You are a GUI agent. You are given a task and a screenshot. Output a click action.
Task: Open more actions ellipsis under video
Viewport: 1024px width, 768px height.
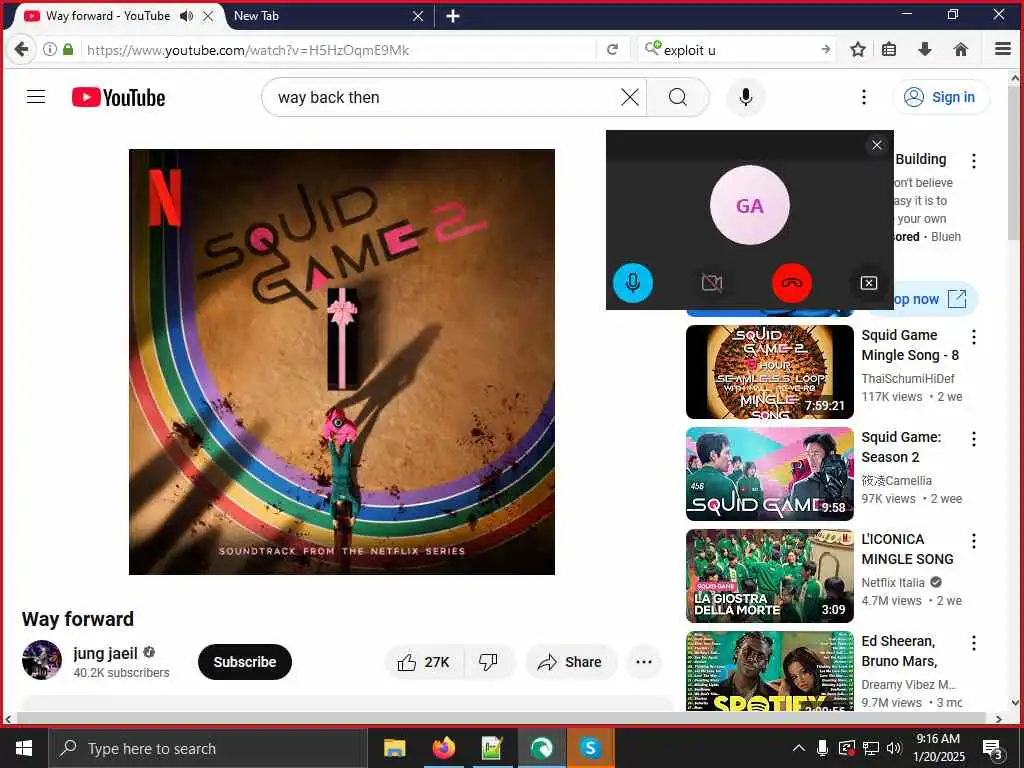pos(644,662)
